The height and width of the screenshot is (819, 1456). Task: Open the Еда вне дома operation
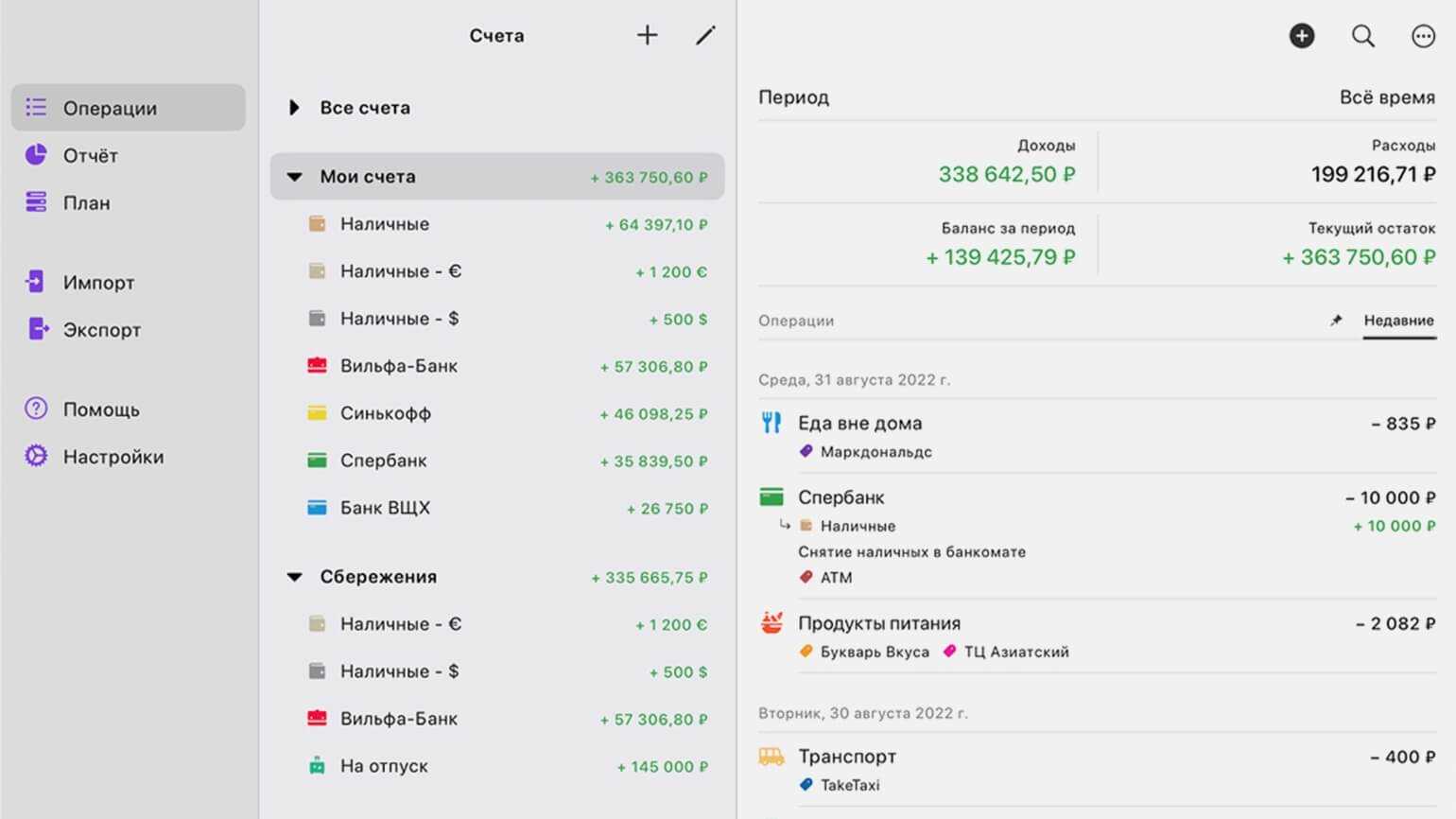(x=859, y=424)
